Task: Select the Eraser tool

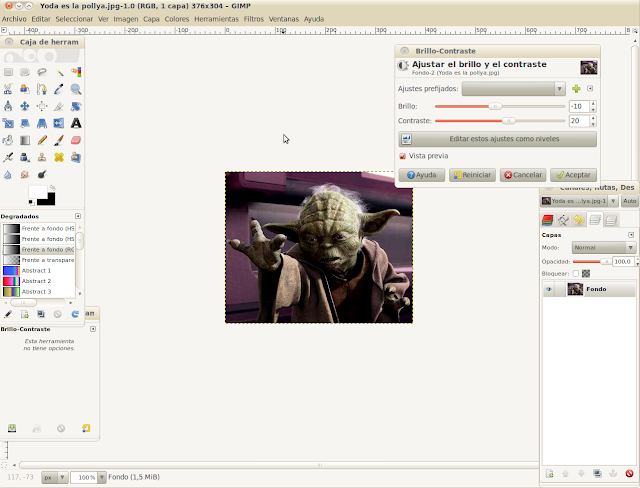Action: (x=76, y=140)
